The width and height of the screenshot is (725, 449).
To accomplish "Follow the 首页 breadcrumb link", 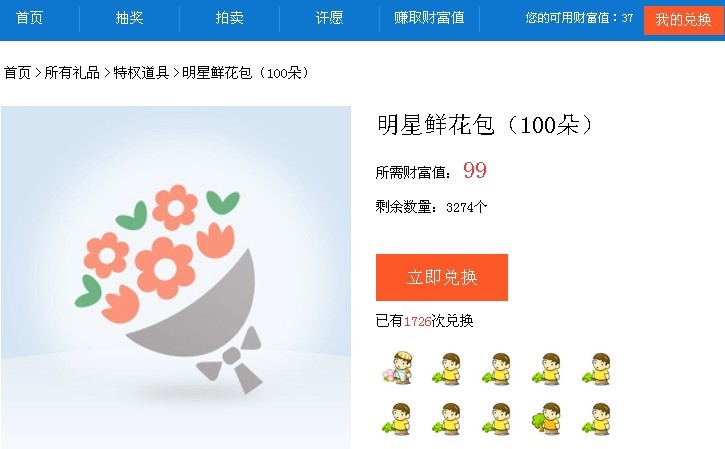I will (x=17, y=73).
